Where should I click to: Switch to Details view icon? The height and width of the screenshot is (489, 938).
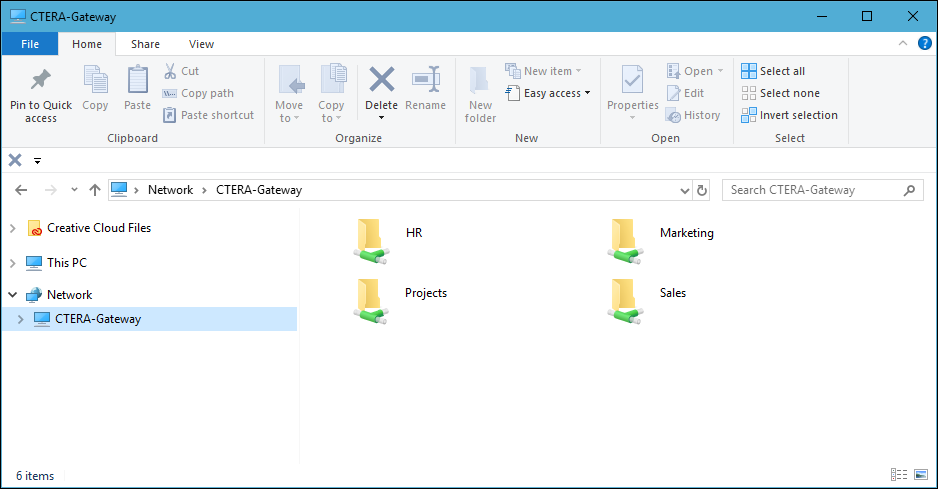899,475
